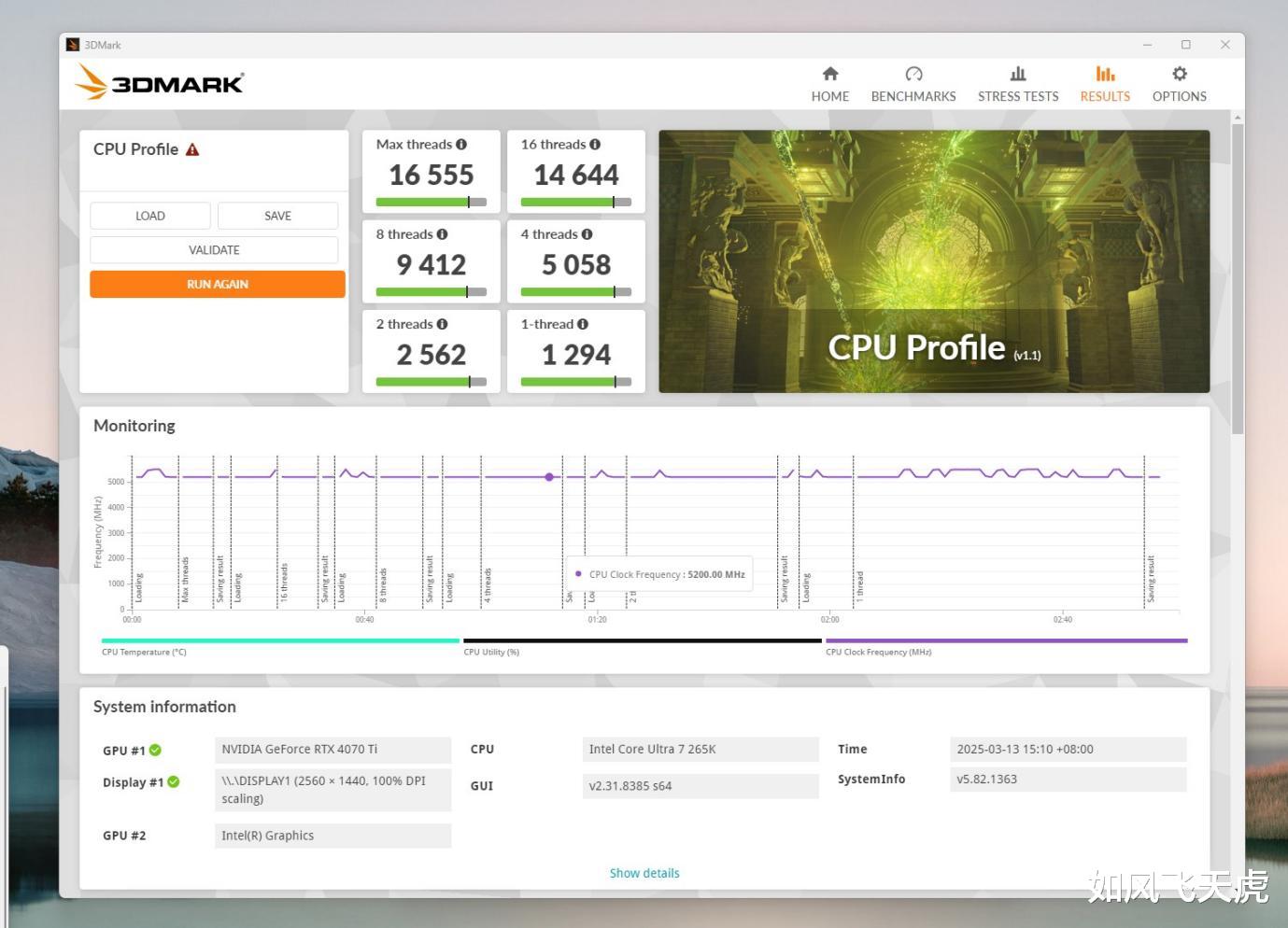
Task: Click the Monitoring section heading
Action: coord(134,426)
